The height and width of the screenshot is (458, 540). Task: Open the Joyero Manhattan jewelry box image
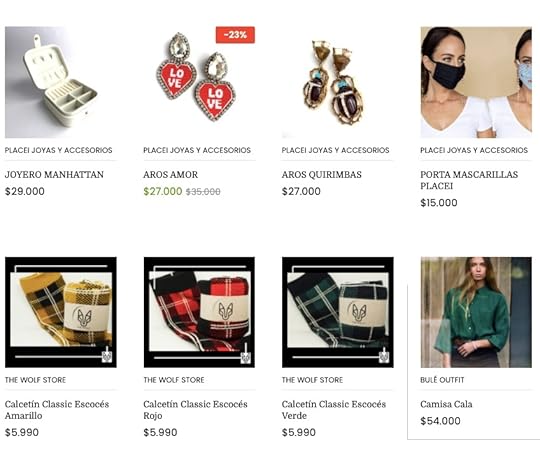click(x=61, y=82)
